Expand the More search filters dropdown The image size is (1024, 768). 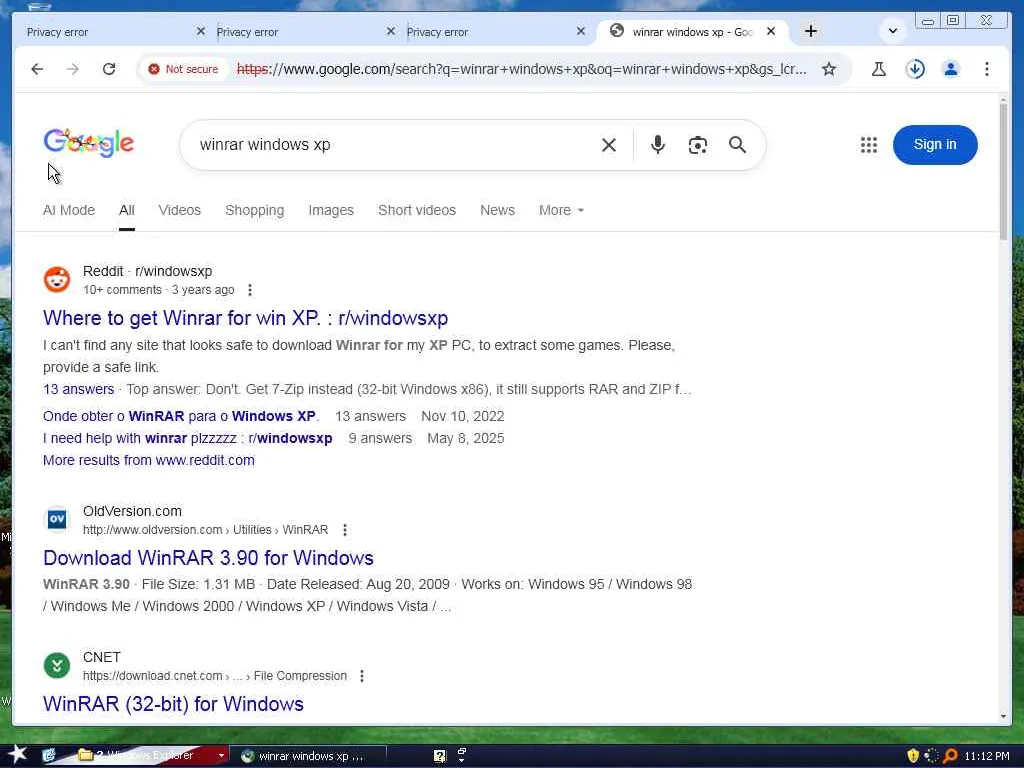click(x=561, y=210)
